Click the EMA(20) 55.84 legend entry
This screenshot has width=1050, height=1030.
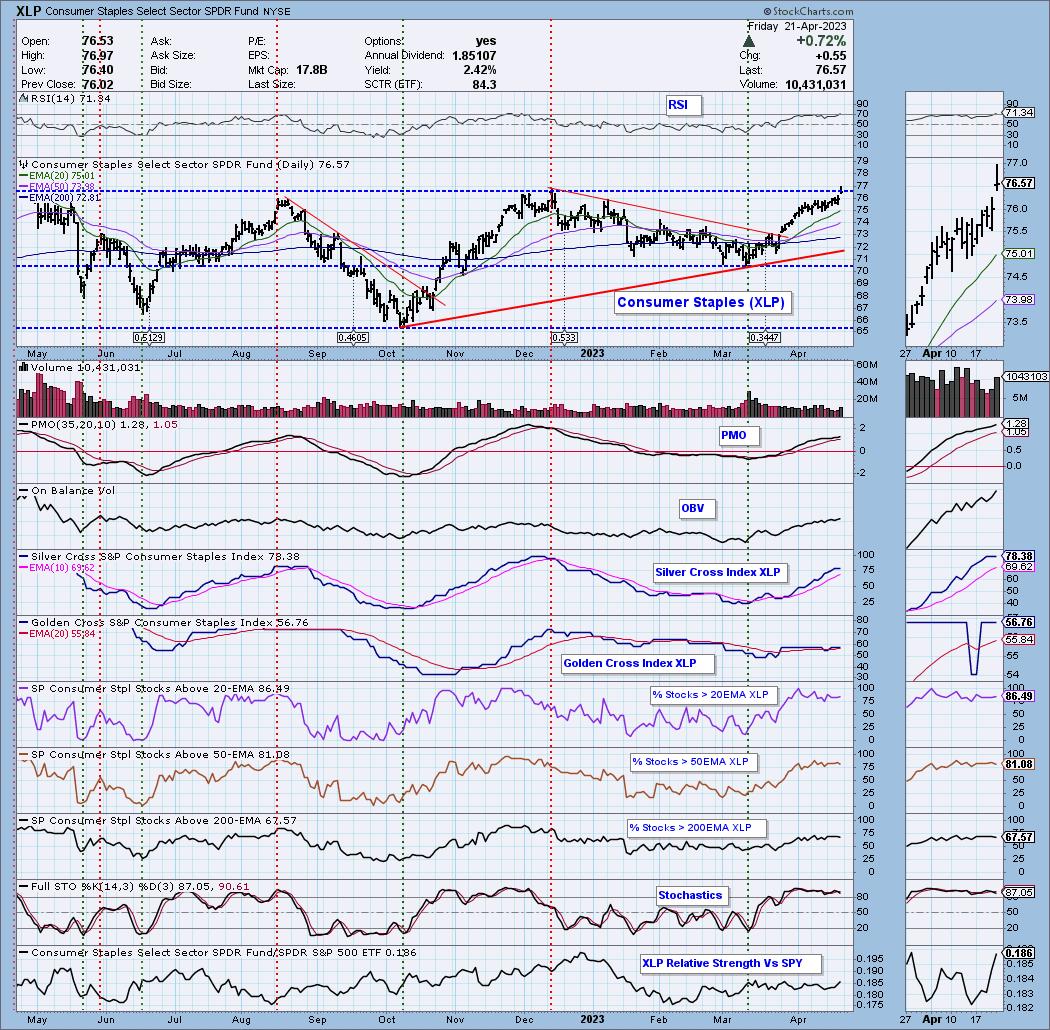pyautogui.click(x=58, y=634)
